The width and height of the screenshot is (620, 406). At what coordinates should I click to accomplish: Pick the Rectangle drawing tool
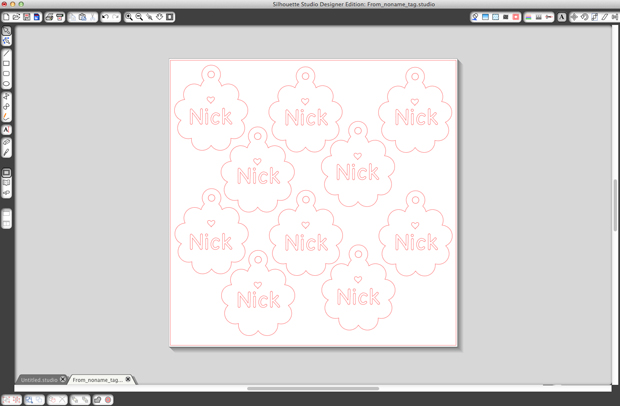tap(6, 63)
